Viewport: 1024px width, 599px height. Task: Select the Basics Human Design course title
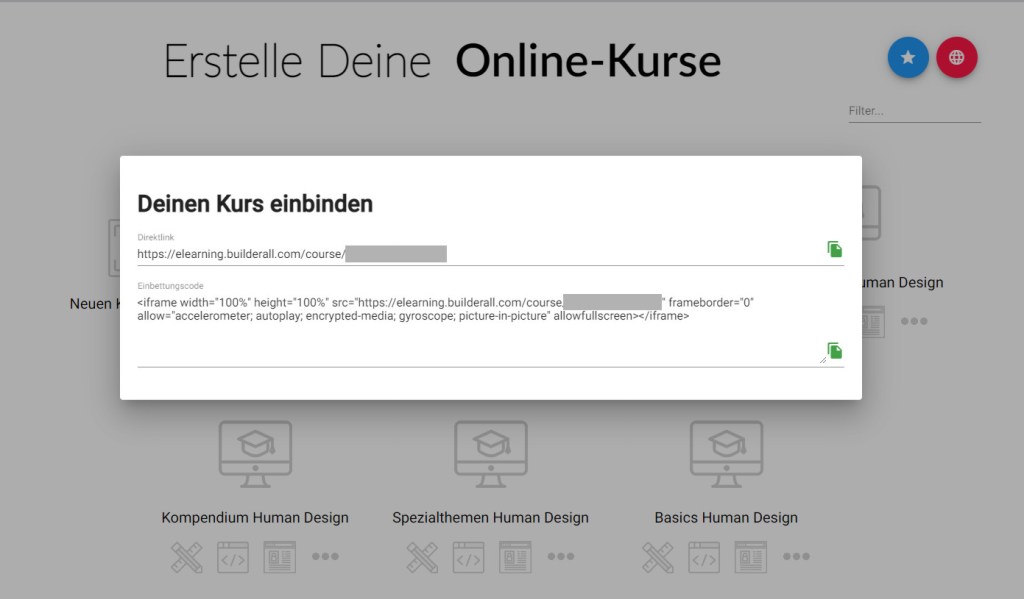[x=726, y=518]
